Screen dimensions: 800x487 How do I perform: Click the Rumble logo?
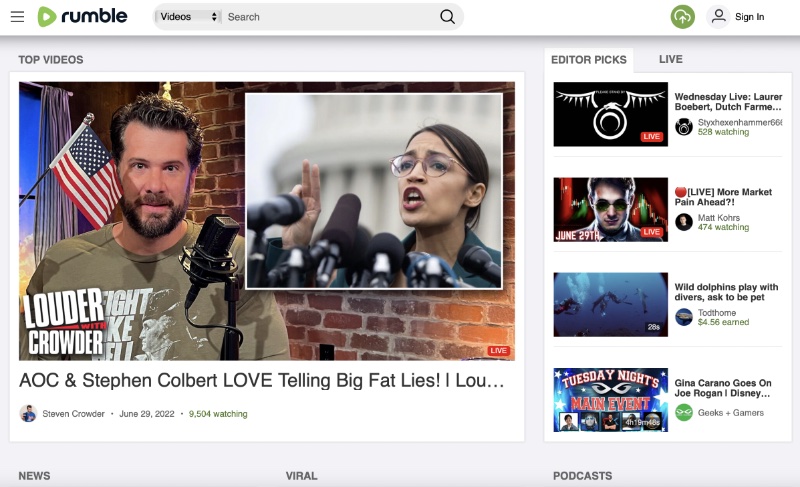click(x=83, y=16)
